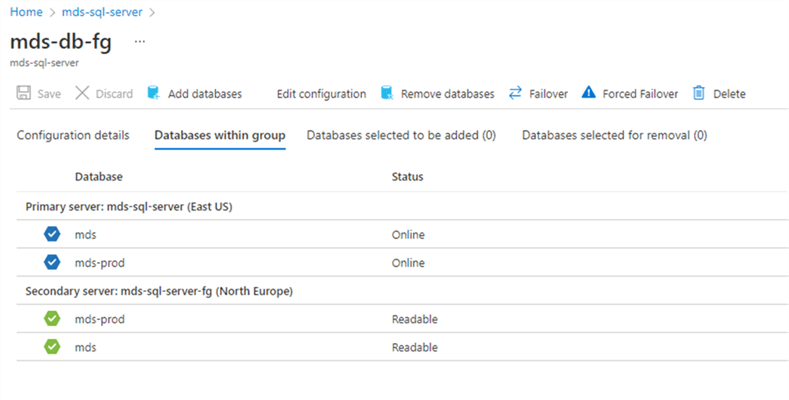The width and height of the screenshot is (789, 400).
Task: Click green status icon for secondary mds-prod
Action: click(x=52, y=319)
